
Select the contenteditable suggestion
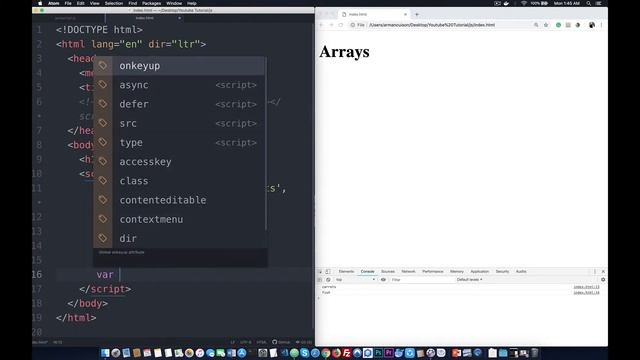pyautogui.click(x=179, y=200)
